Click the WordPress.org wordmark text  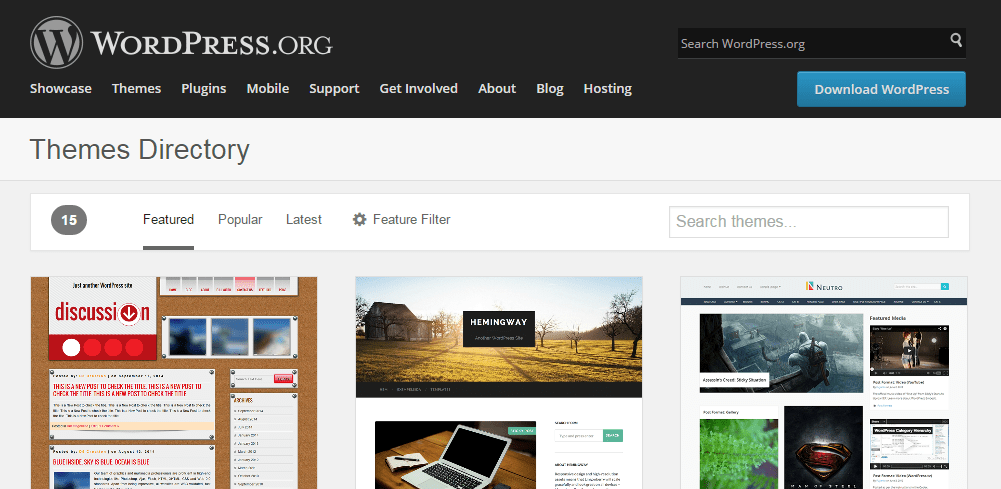pyautogui.click(x=211, y=43)
